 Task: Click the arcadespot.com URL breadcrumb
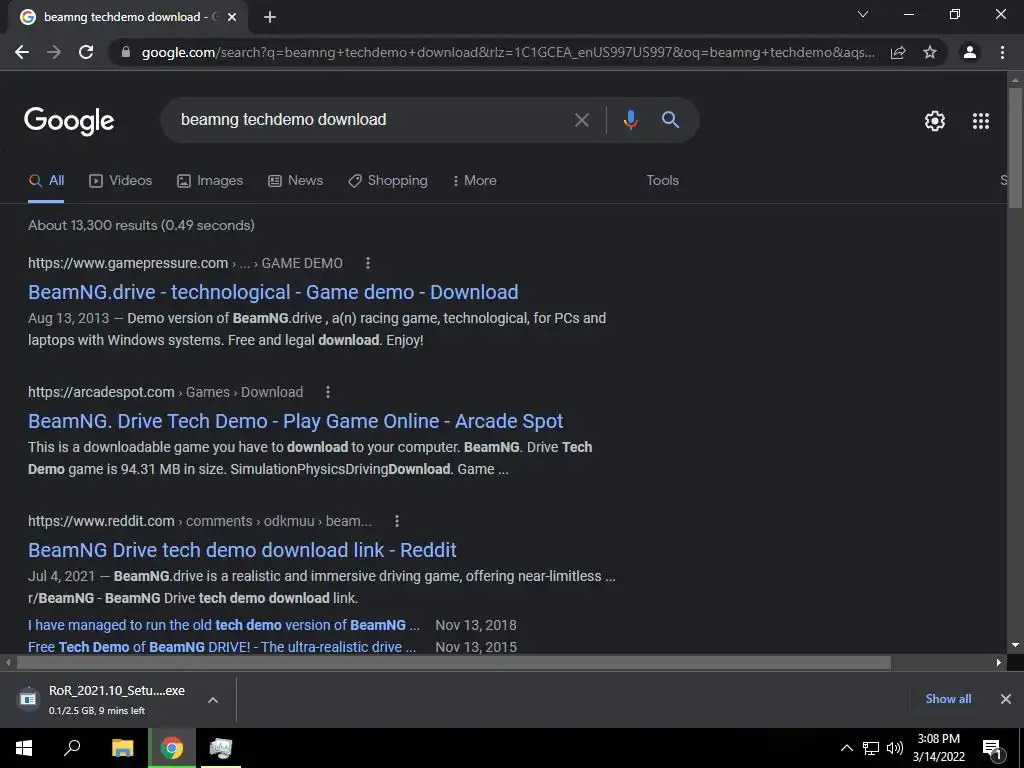(x=165, y=392)
